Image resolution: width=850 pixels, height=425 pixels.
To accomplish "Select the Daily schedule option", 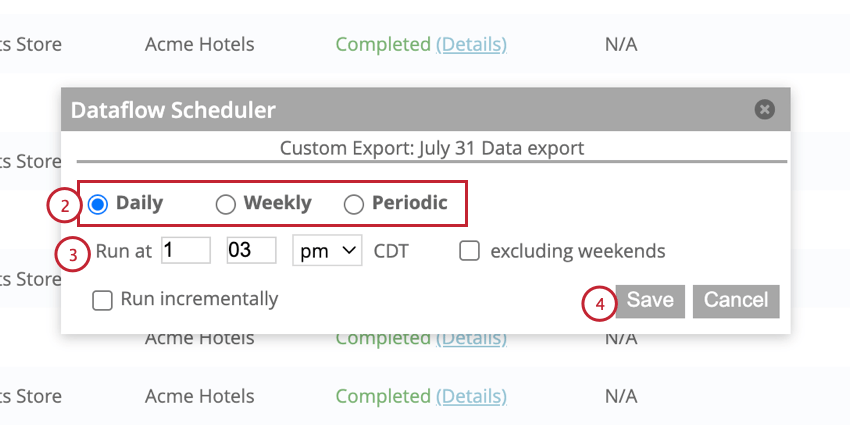I will pyautogui.click(x=98, y=204).
